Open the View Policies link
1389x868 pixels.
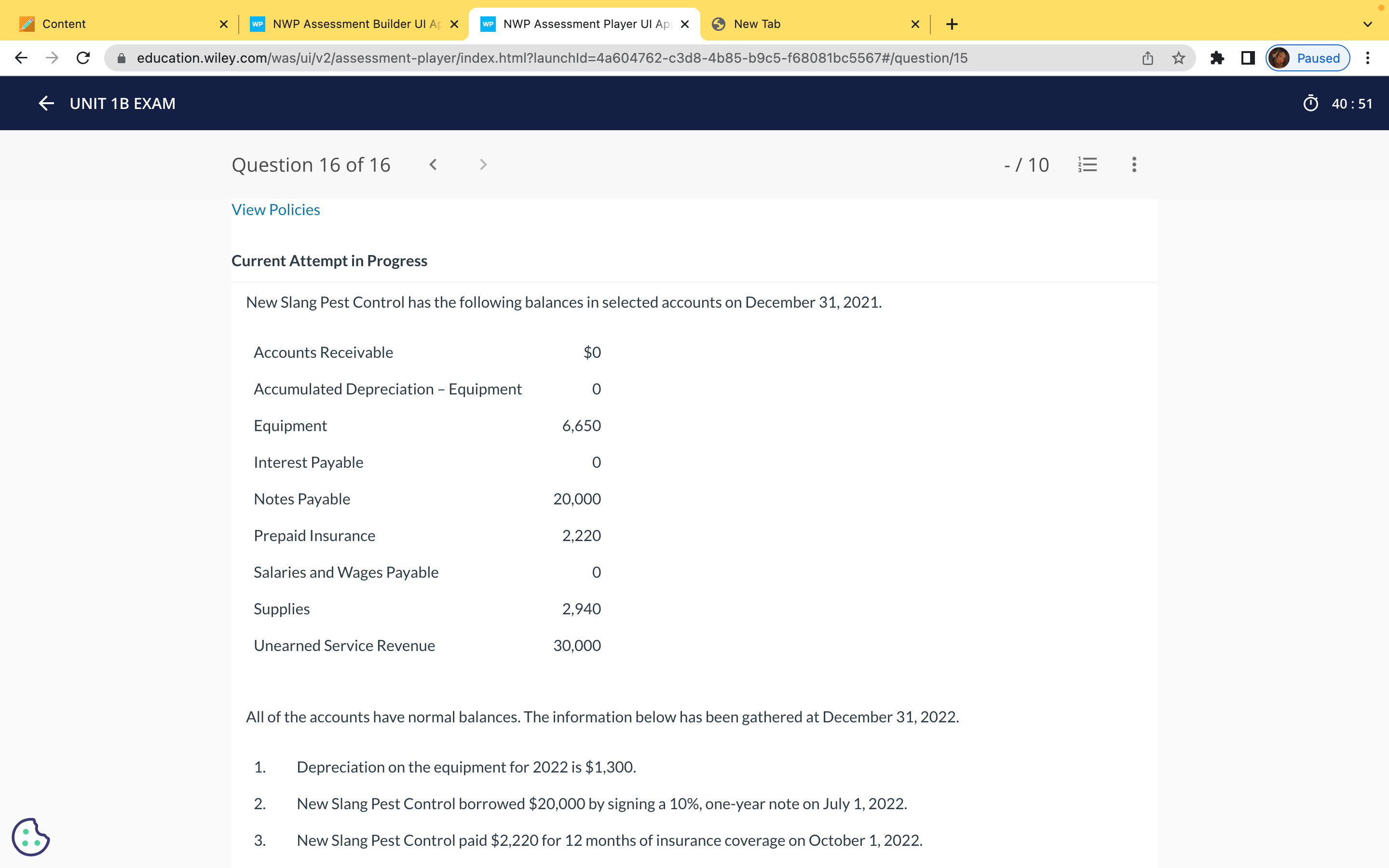click(275, 209)
